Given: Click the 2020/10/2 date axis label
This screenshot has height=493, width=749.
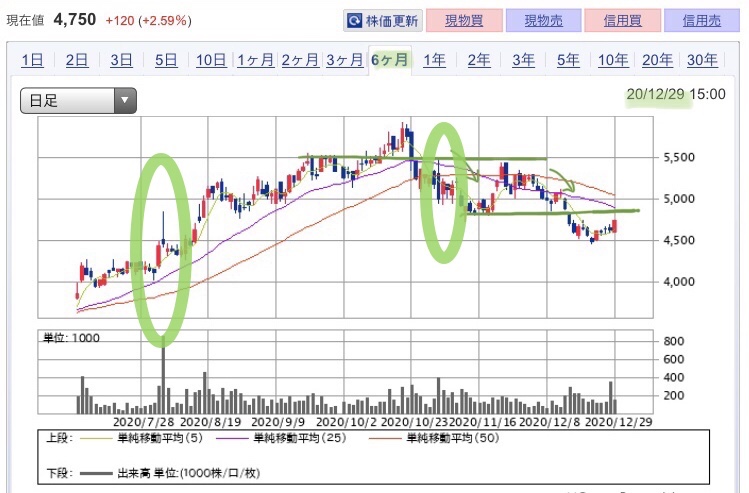Looking at the screenshot, I should (x=346, y=422).
